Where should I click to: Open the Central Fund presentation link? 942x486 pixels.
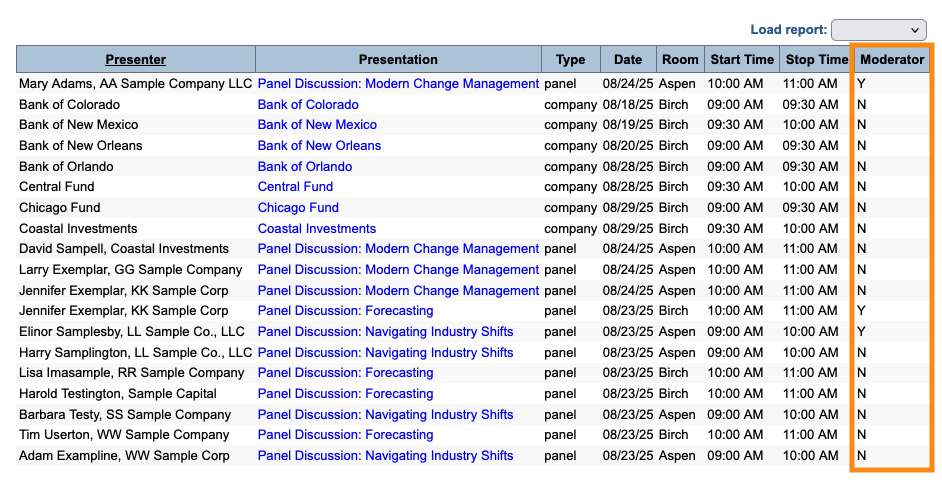(x=295, y=187)
